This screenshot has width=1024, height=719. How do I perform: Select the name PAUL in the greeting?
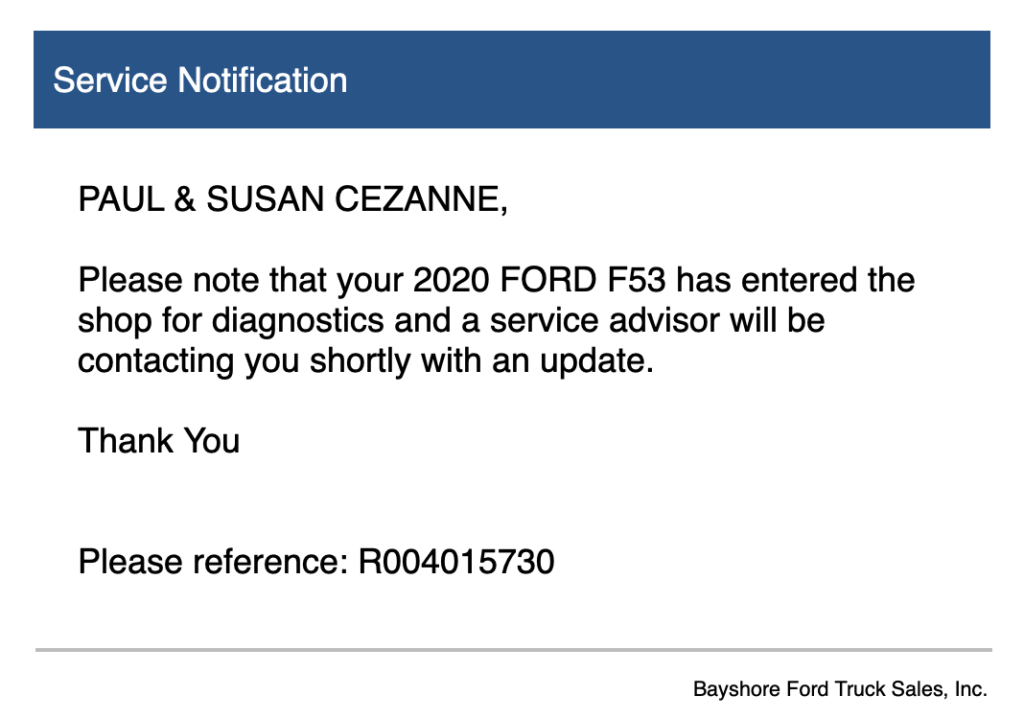pyautogui.click(x=121, y=199)
